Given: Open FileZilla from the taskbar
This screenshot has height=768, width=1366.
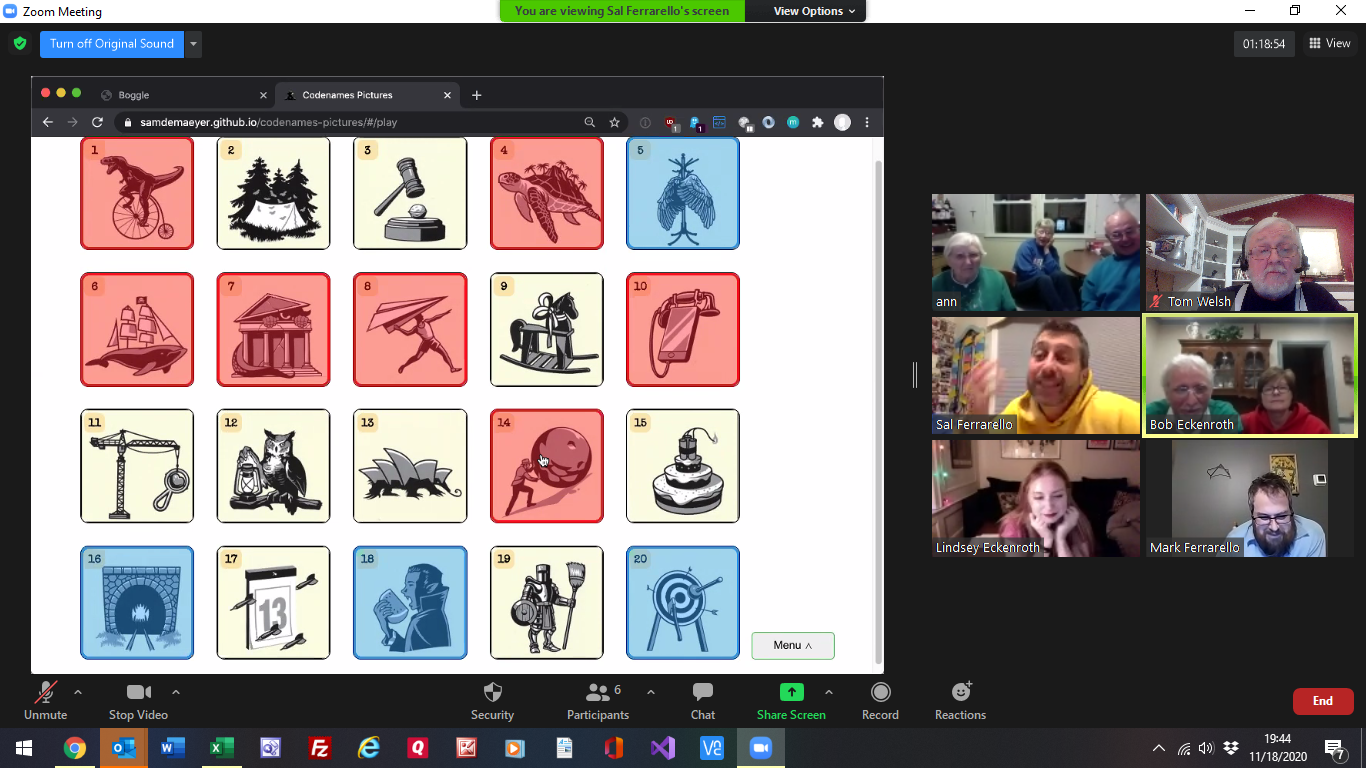Looking at the screenshot, I should click(x=320, y=748).
